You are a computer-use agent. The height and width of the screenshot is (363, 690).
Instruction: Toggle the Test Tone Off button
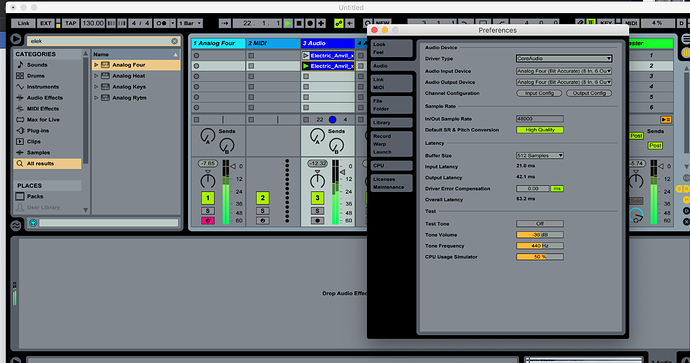tap(540, 224)
